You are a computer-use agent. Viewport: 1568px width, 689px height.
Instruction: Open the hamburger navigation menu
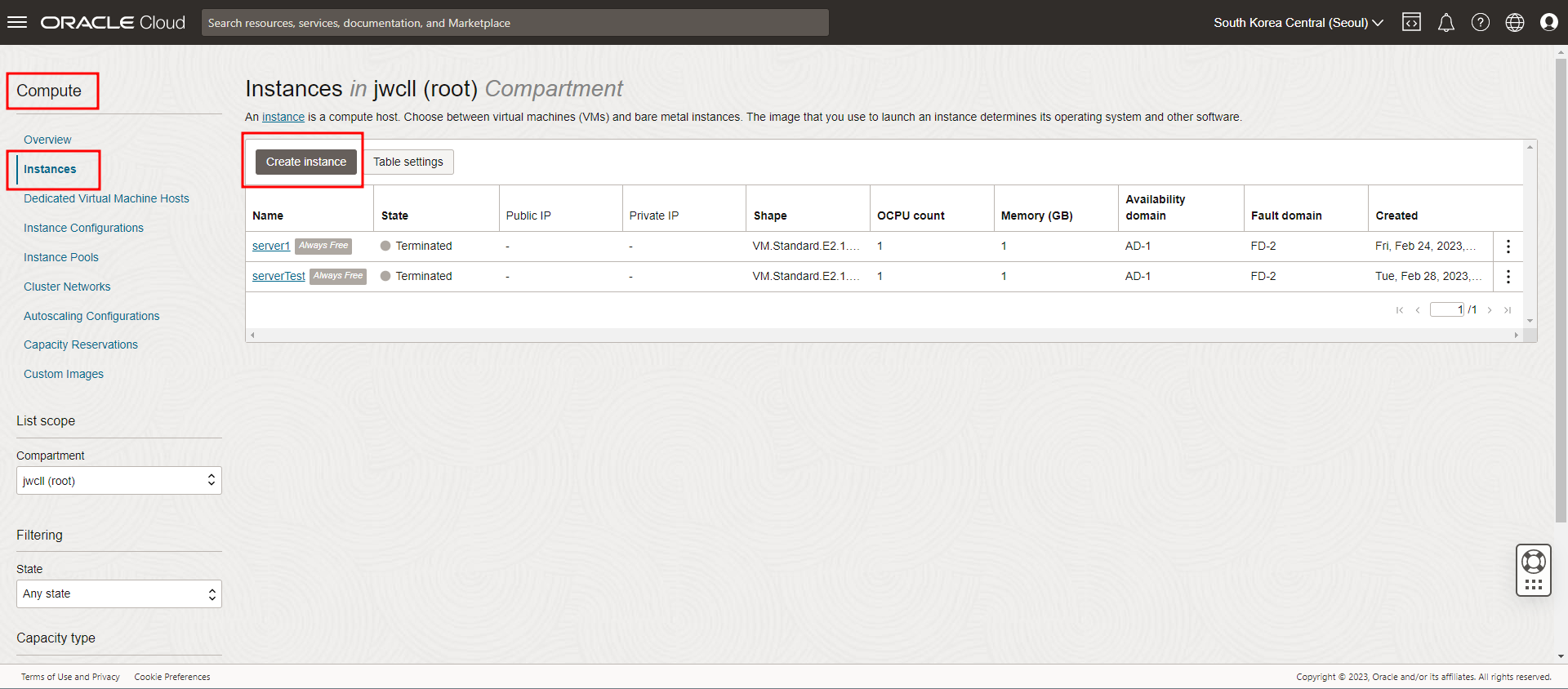[17, 22]
